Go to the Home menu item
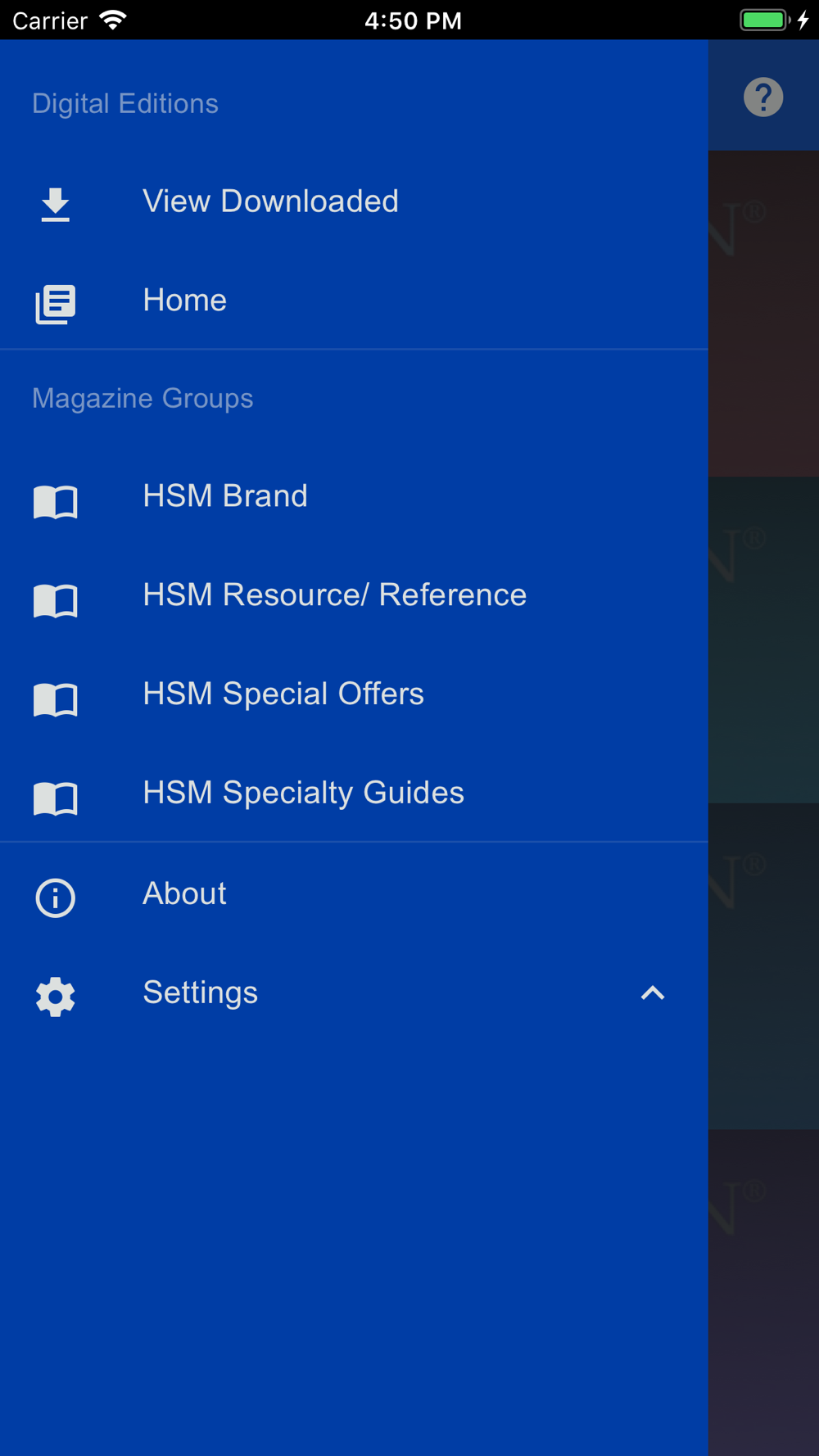This screenshot has width=819, height=1456. (184, 301)
